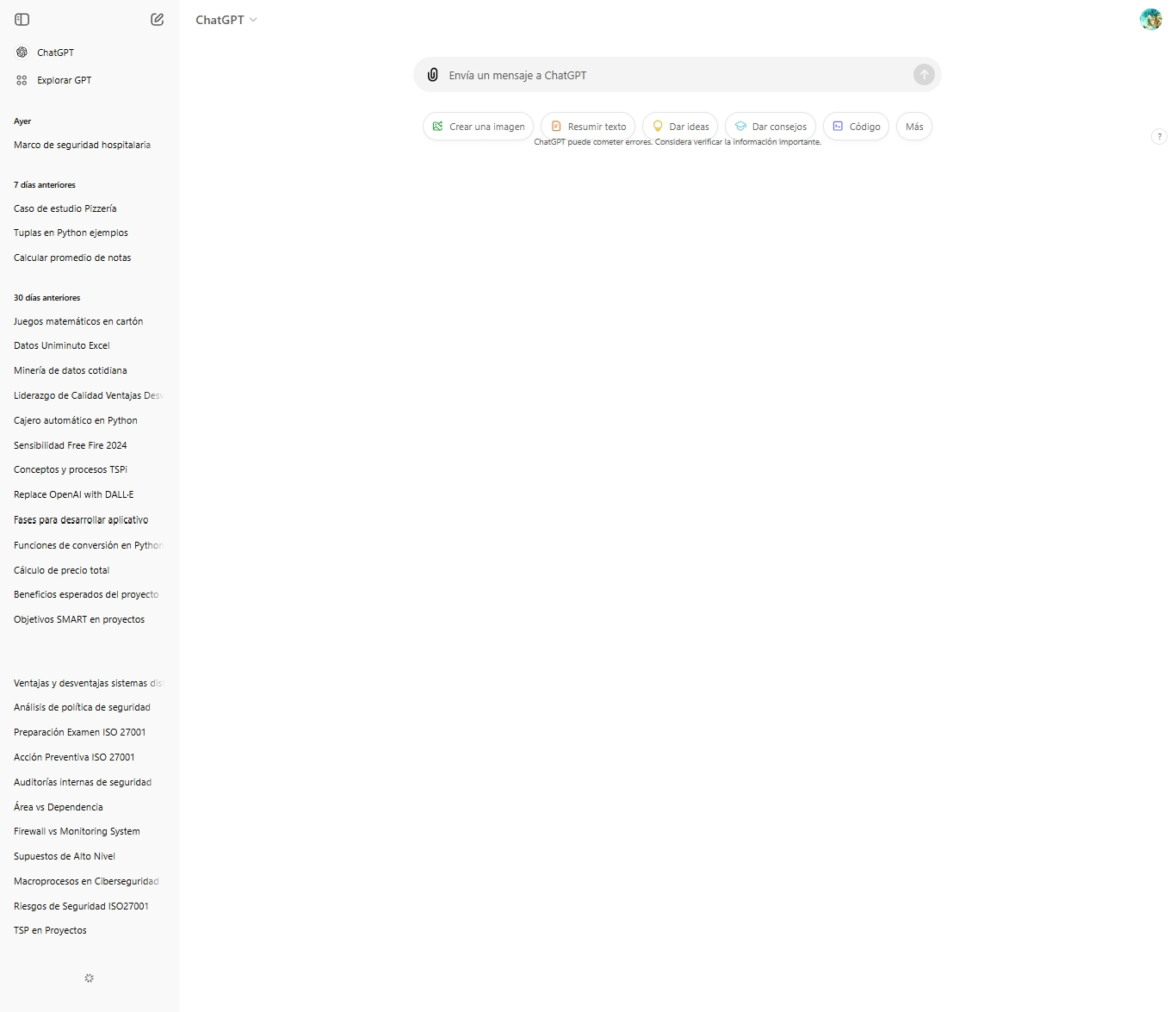Click the message input field
Image resolution: width=1176 pixels, height=1012 pixels.
point(678,75)
